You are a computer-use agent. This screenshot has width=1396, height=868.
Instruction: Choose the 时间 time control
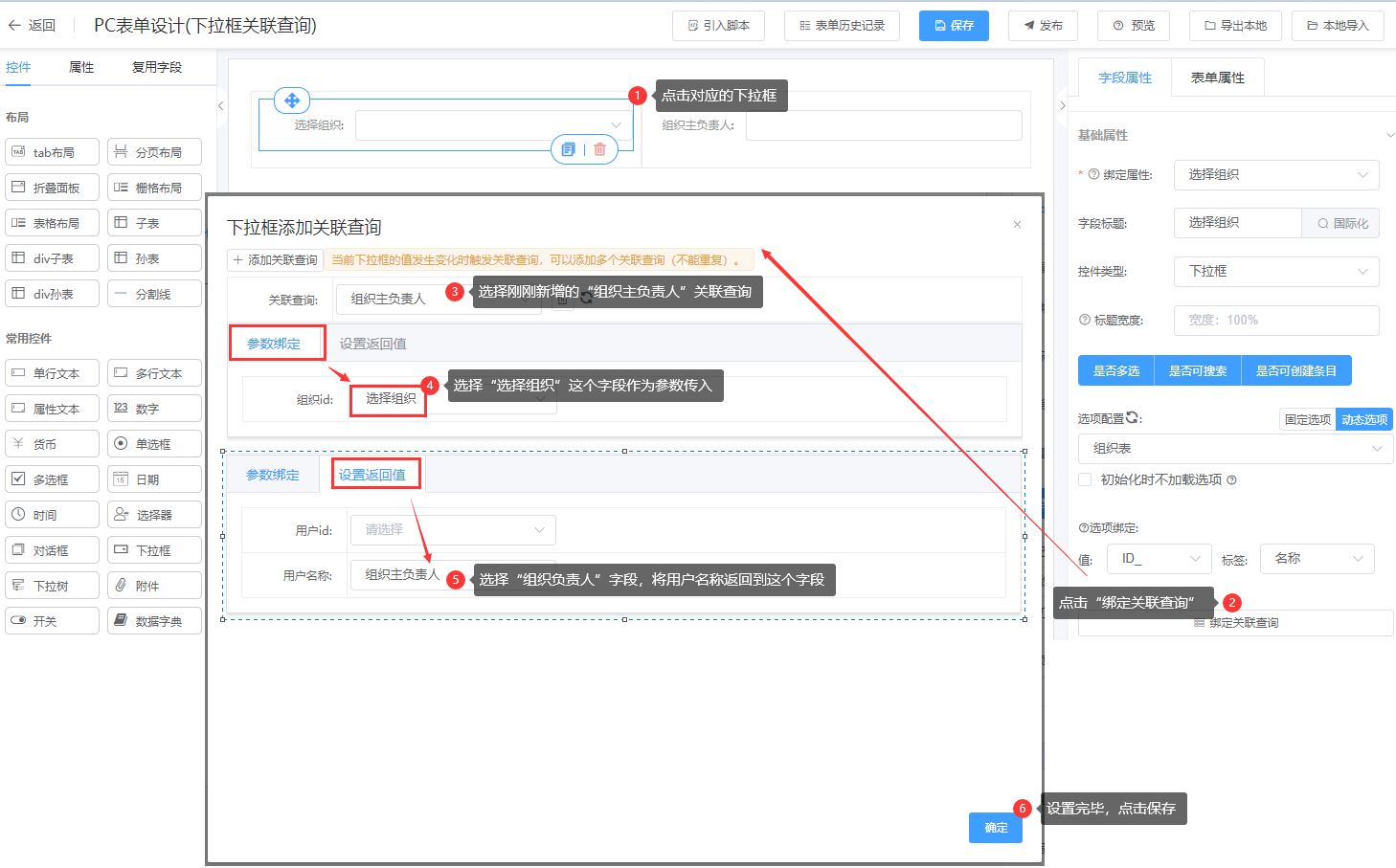click(52, 515)
